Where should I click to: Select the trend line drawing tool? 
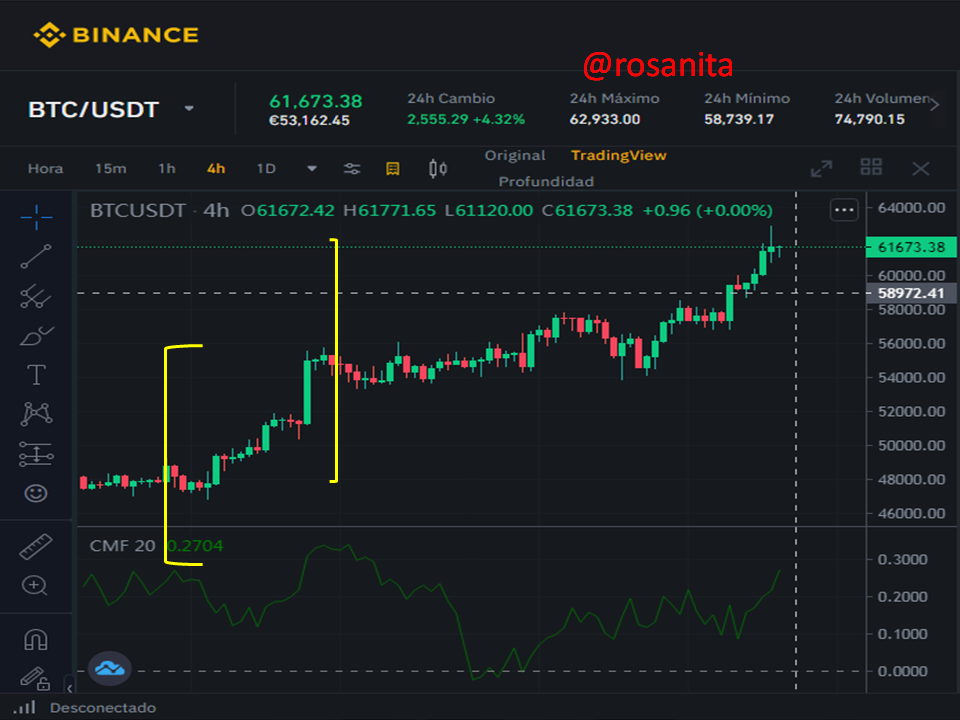click(36, 257)
